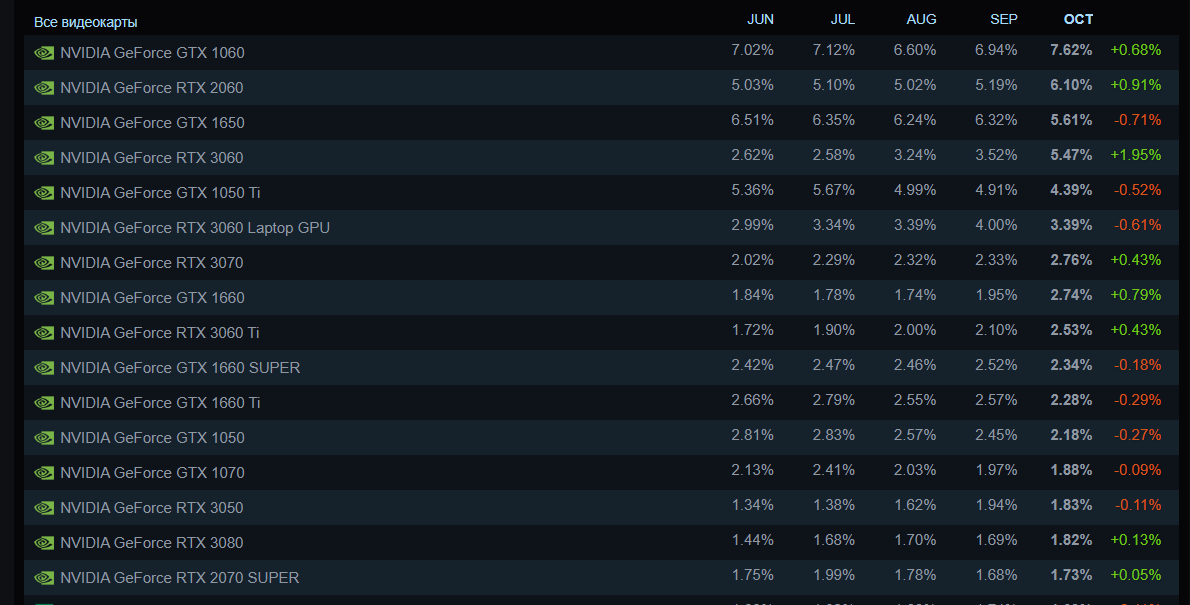Open NVIDIA GeForce GTX 1660 Ti row
This screenshot has width=1190, height=605.
[x=160, y=403]
